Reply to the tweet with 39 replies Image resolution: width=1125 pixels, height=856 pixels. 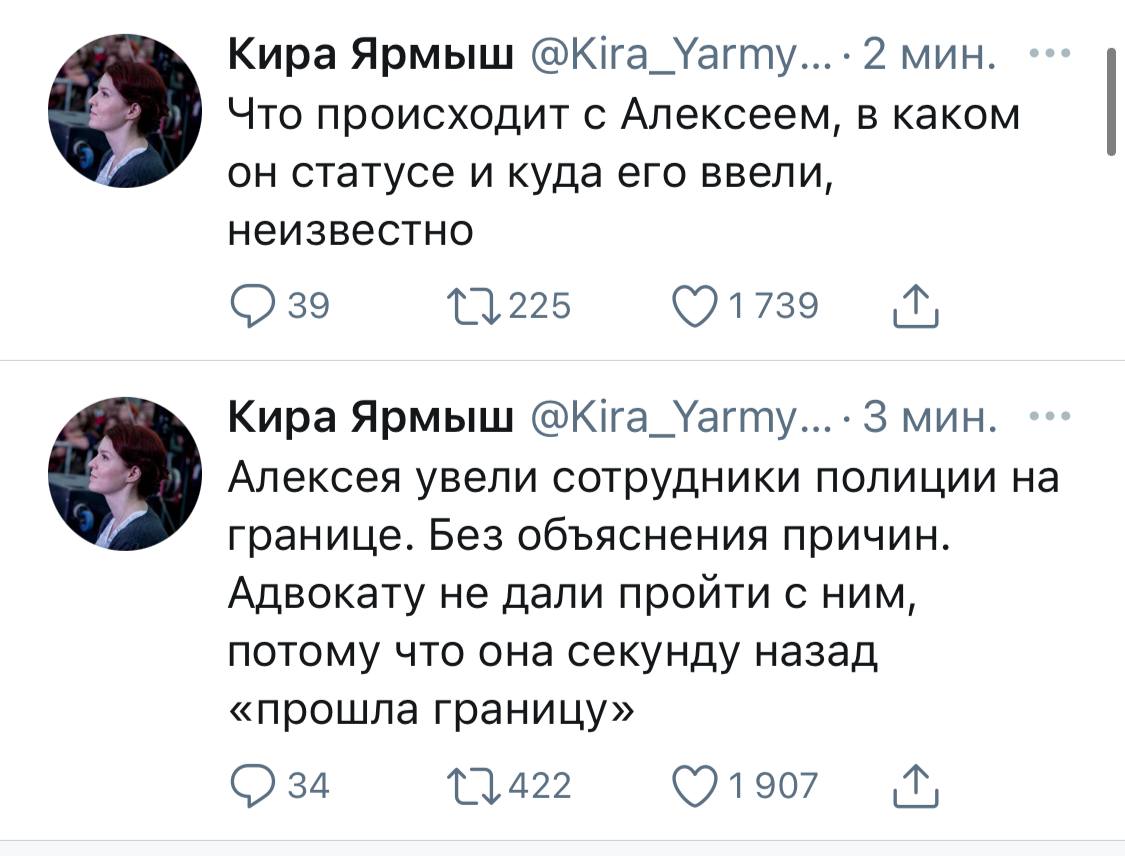[249, 307]
